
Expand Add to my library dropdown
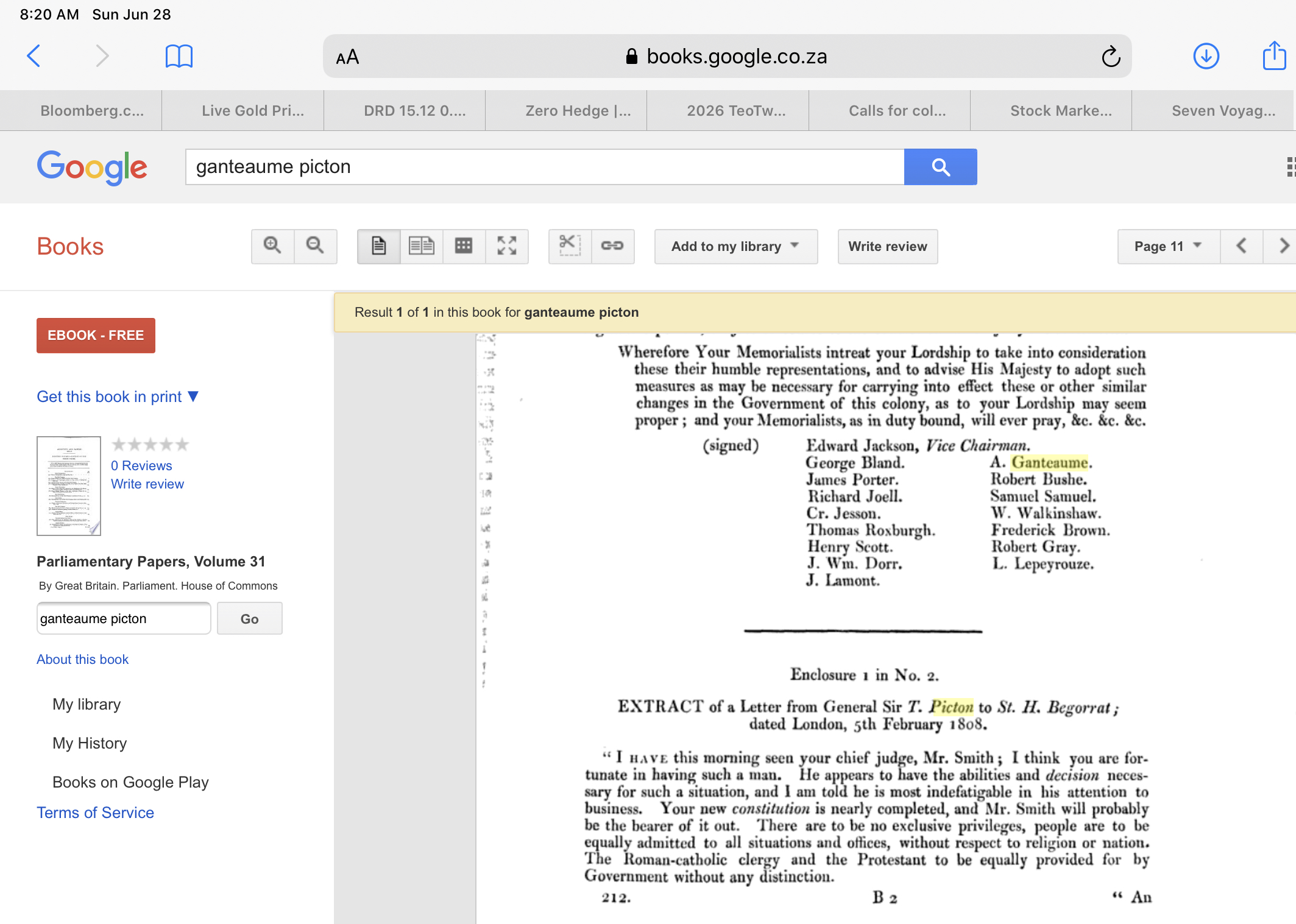pos(735,246)
